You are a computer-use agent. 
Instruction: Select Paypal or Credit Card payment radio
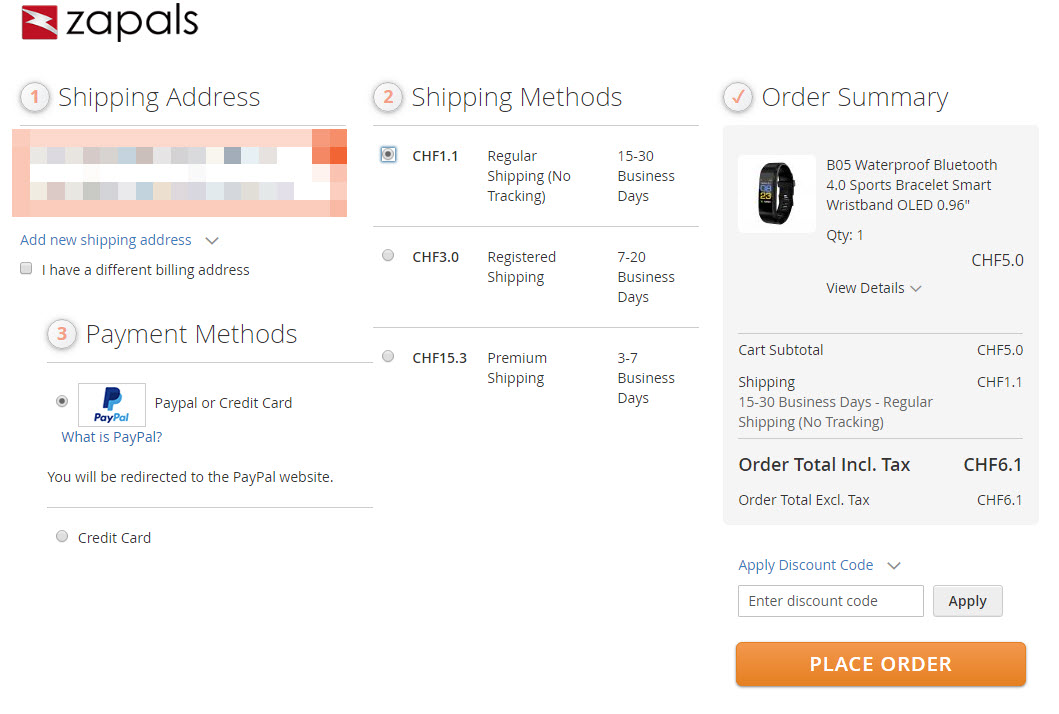[x=63, y=401]
